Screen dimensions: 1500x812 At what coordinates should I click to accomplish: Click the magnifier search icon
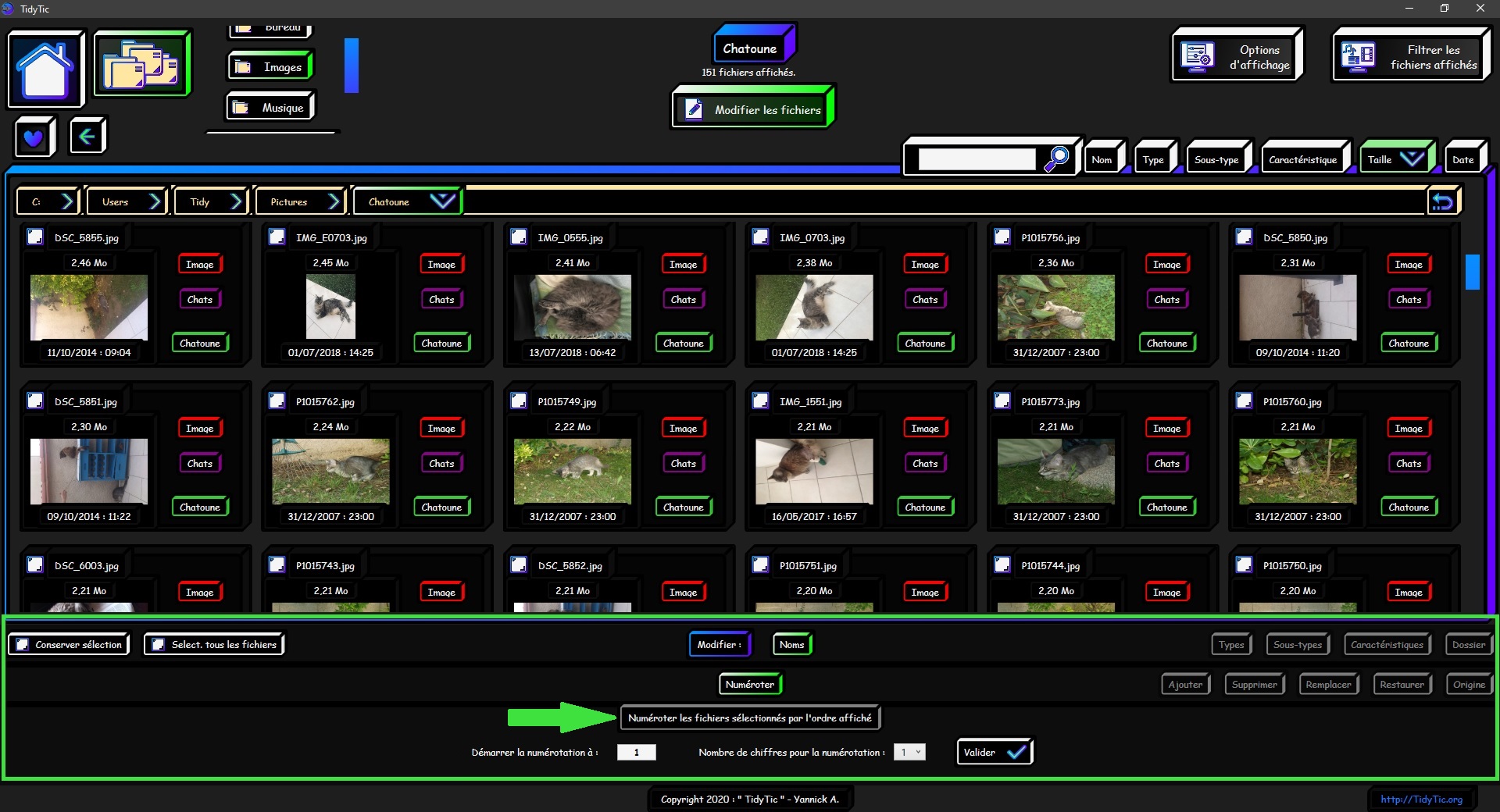[1057, 158]
